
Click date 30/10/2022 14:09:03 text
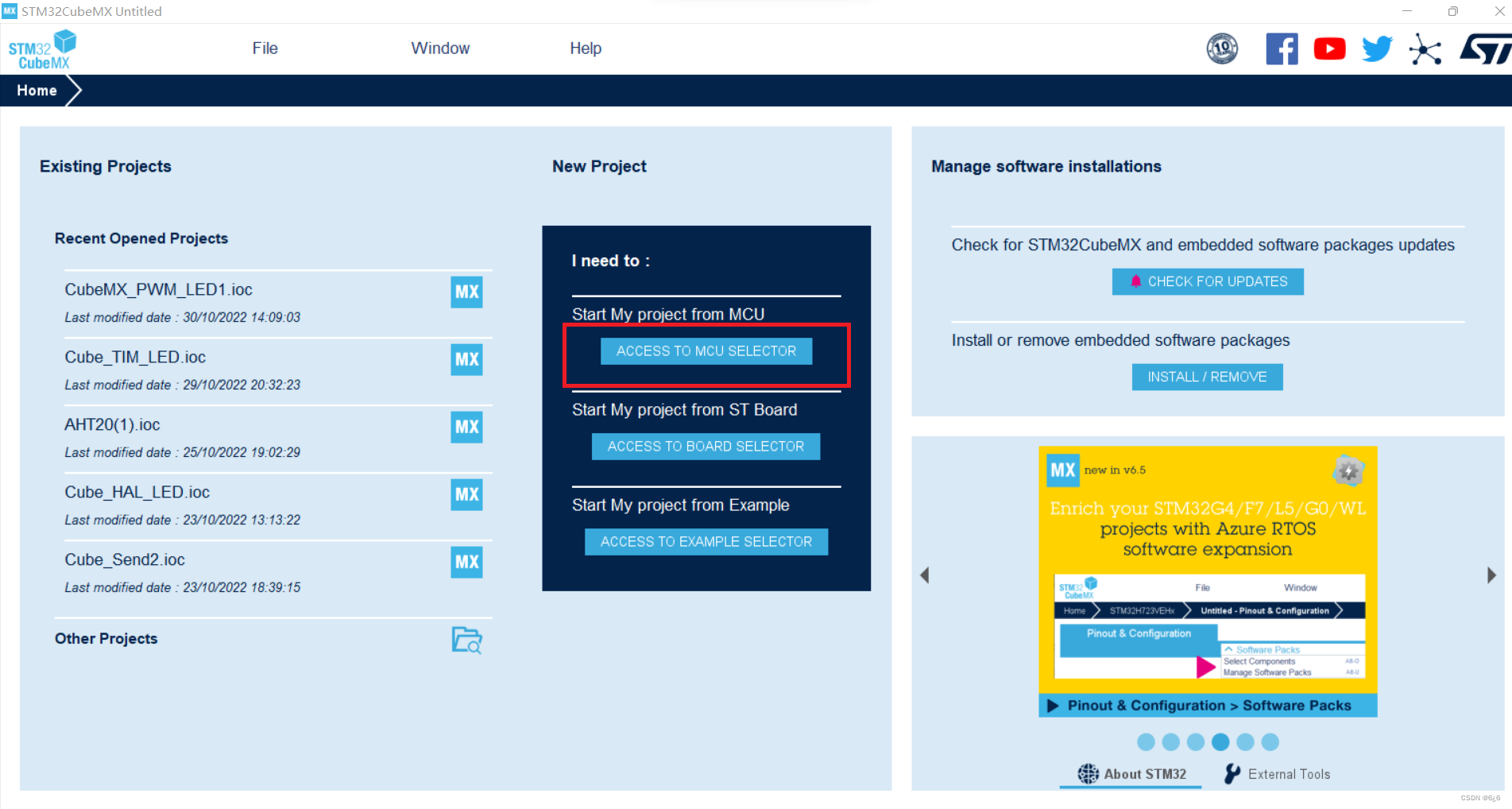(x=242, y=317)
